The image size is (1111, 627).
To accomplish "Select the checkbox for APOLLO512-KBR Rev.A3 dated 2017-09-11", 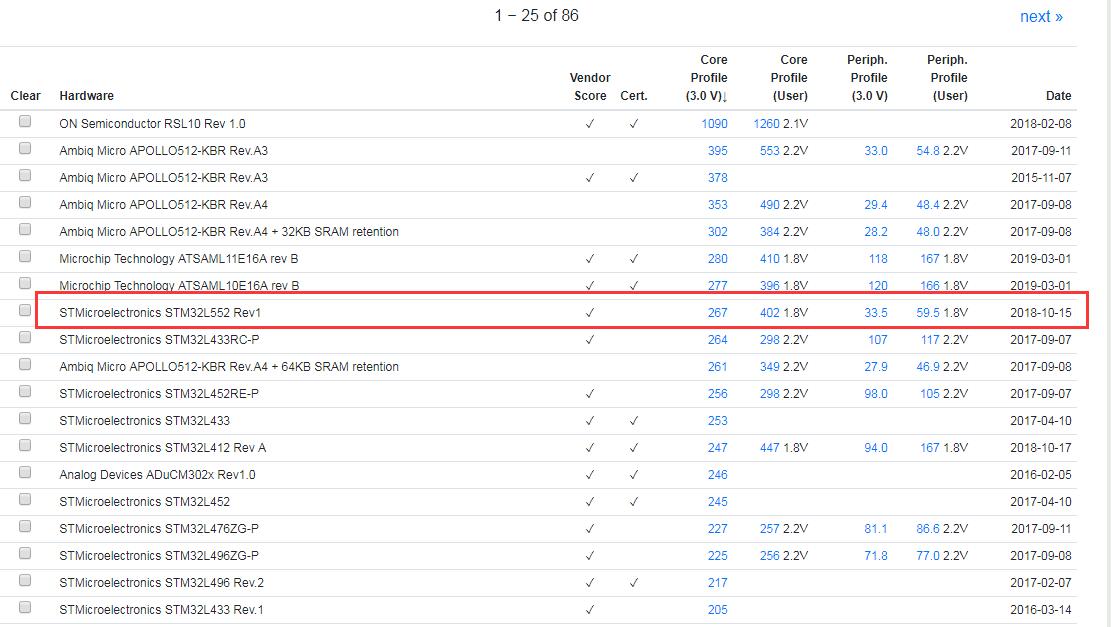I will point(25,148).
